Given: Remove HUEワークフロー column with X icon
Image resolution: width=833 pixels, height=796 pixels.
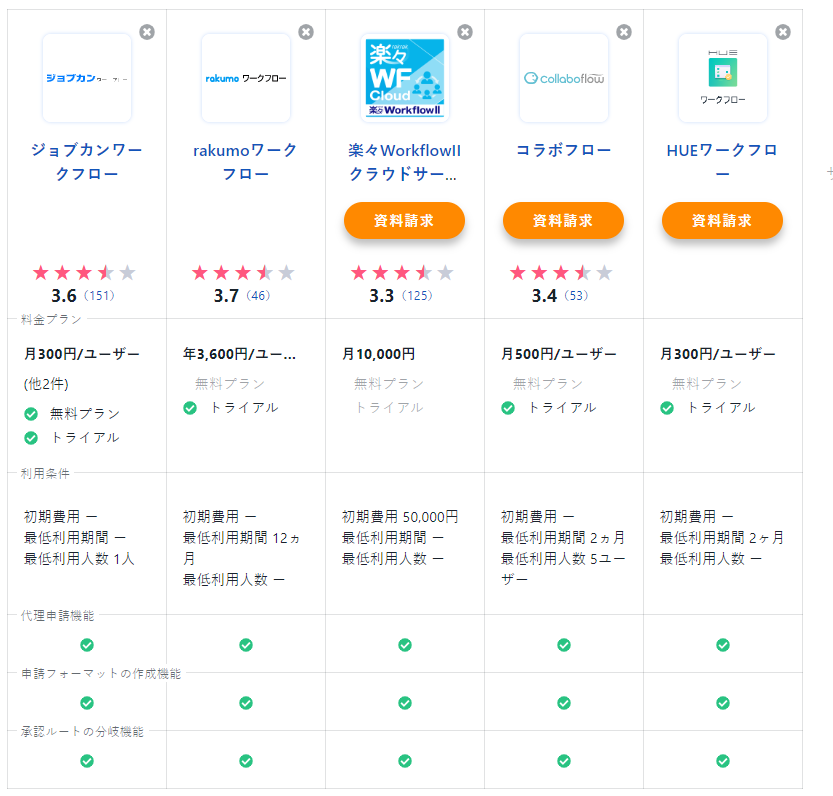Looking at the screenshot, I should click(x=783, y=32).
